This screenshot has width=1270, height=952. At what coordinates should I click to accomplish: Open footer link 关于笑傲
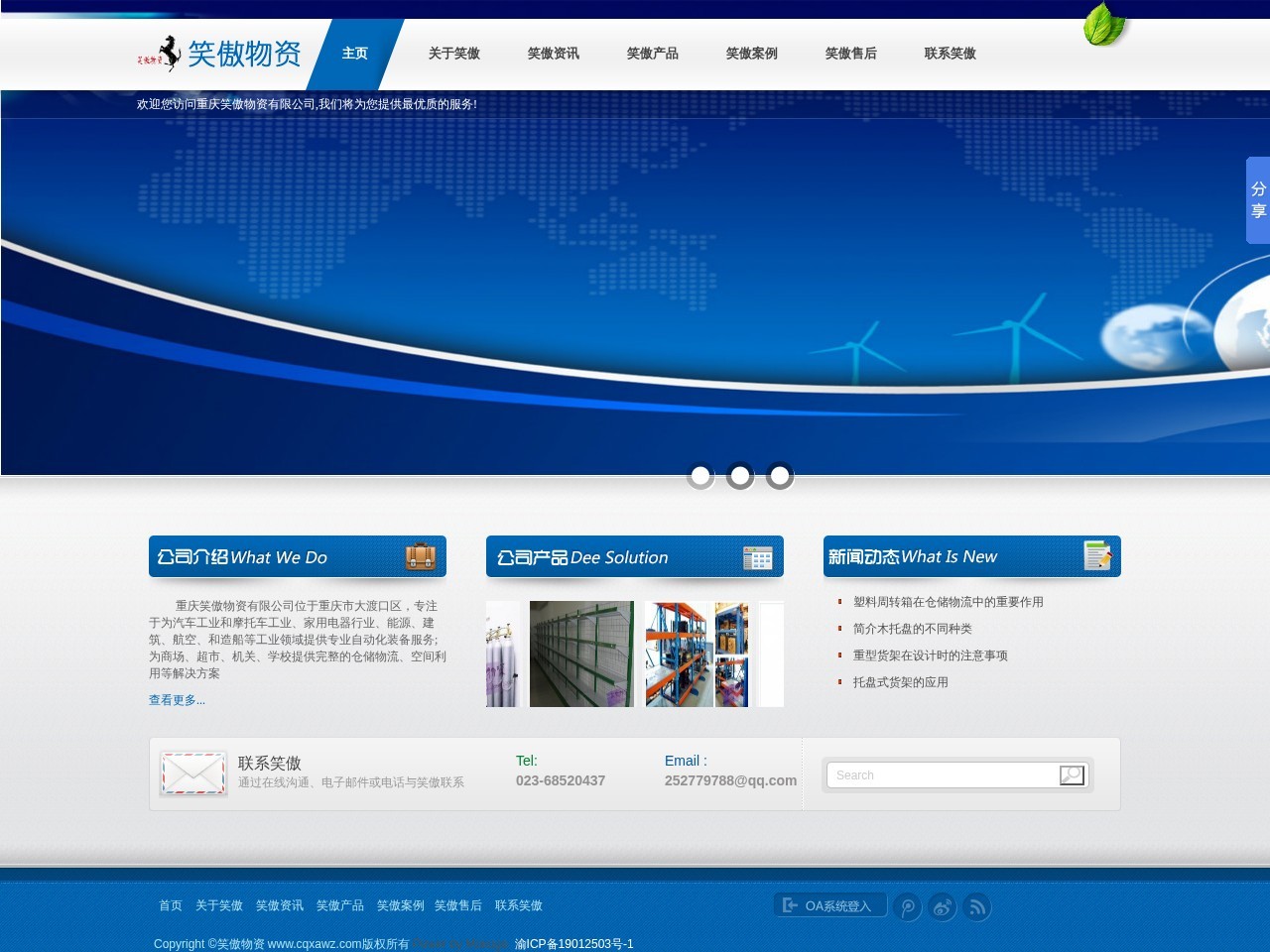click(219, 905)
